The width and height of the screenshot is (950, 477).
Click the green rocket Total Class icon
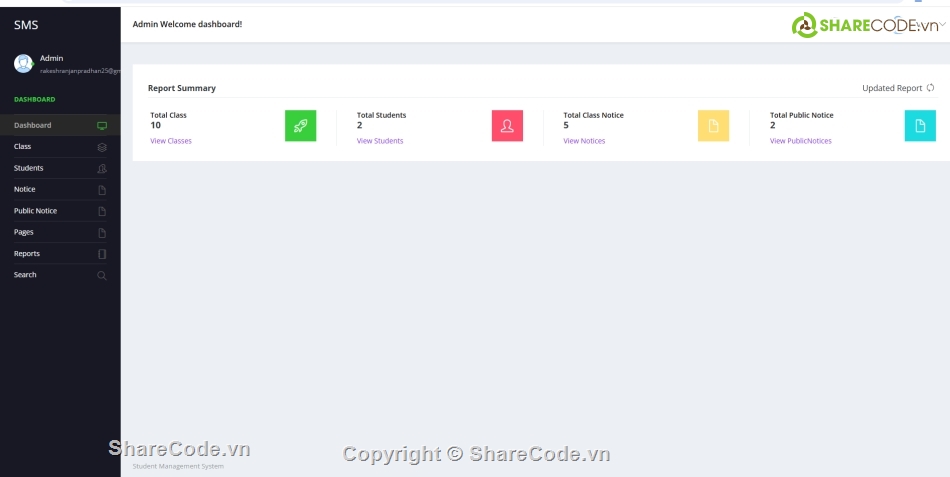coord(300,125)
